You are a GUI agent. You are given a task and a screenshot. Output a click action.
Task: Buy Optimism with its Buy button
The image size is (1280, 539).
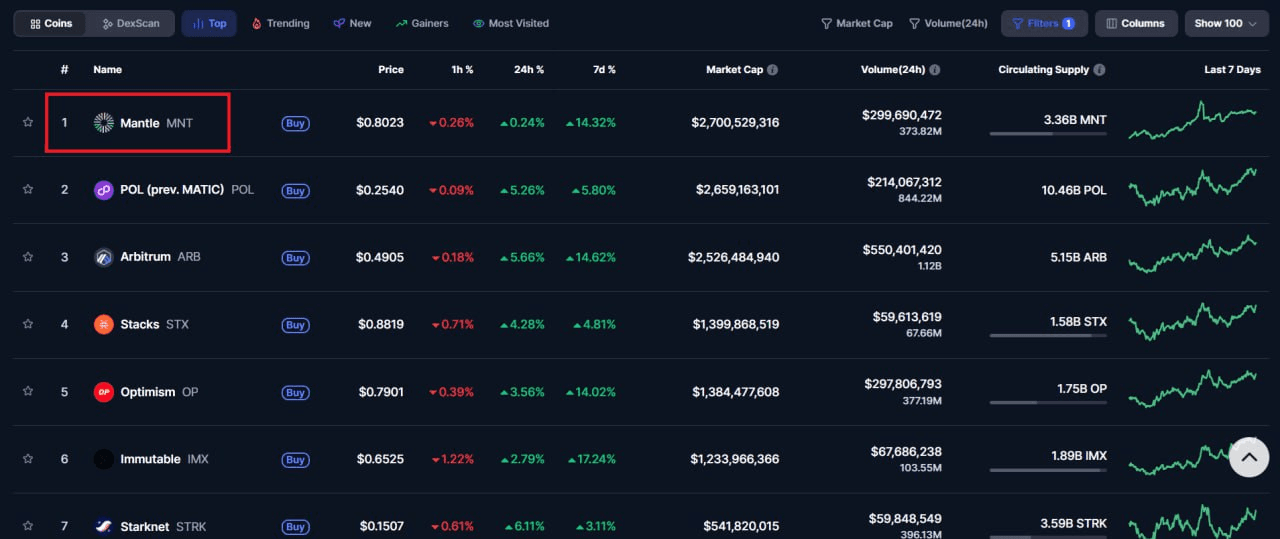click(x=295, y=392)
